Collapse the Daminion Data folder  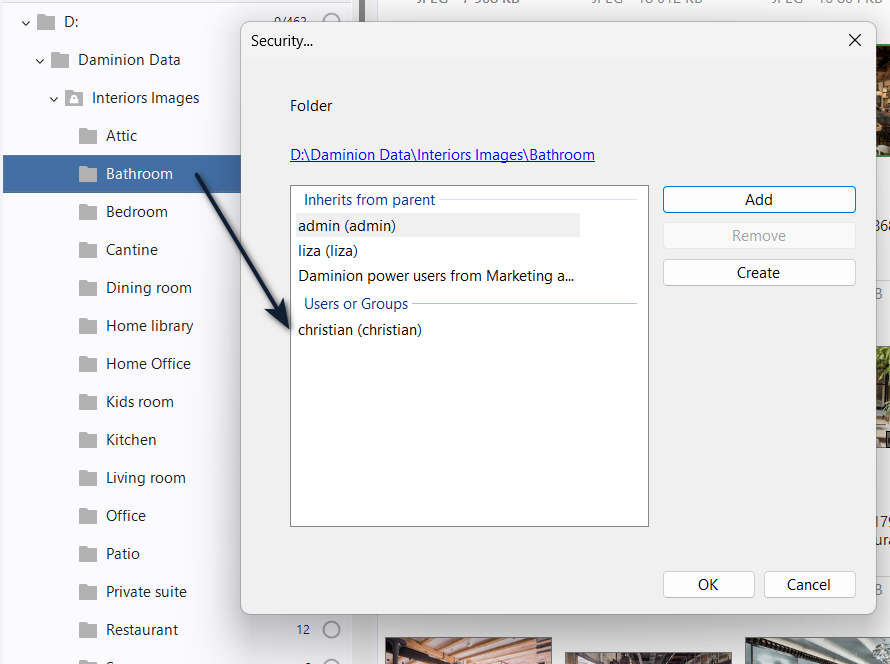(40, 60)
